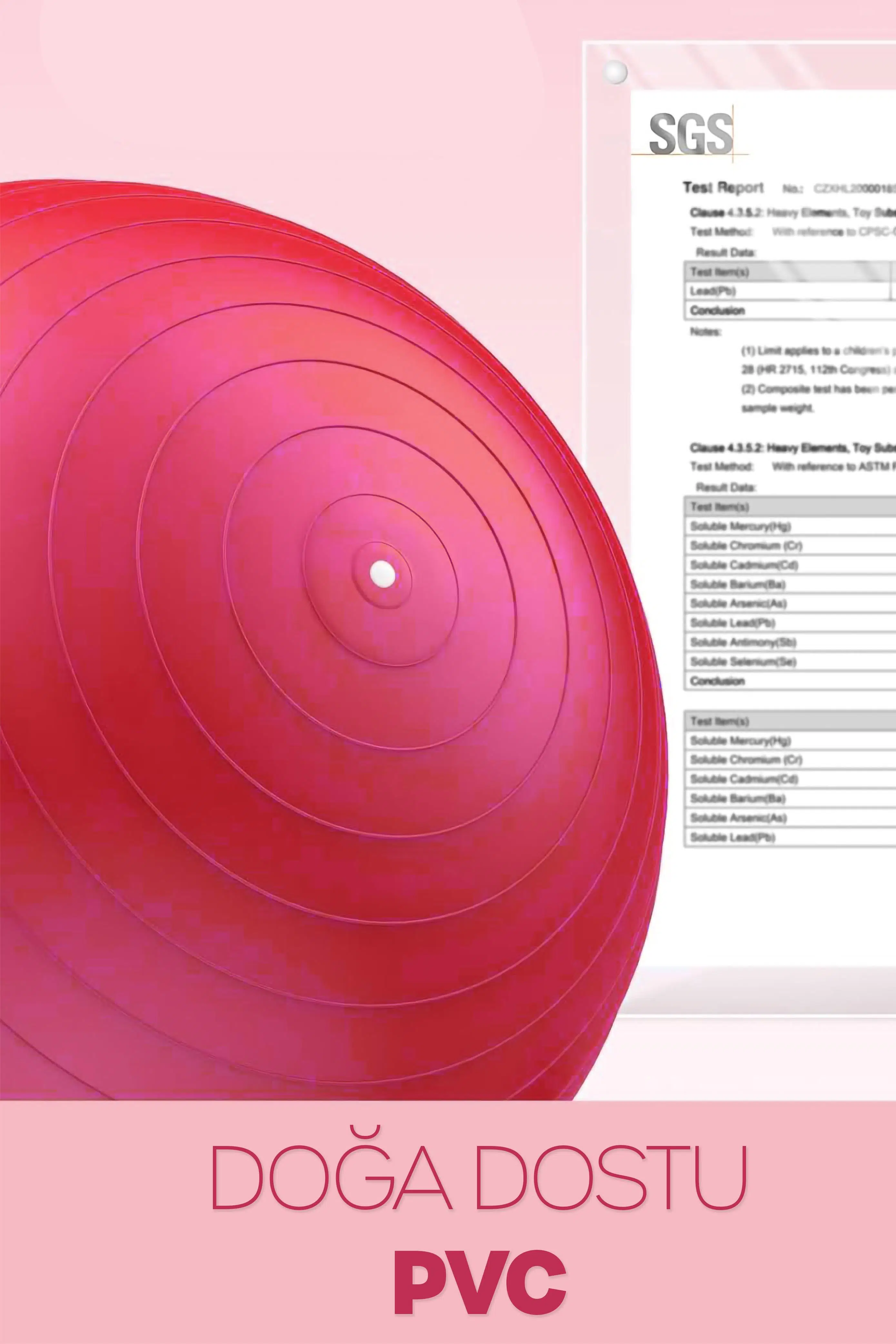The image size is (896, 1344).
Task: Click the DOĞA DOSTU headline
Action: 479,1178
